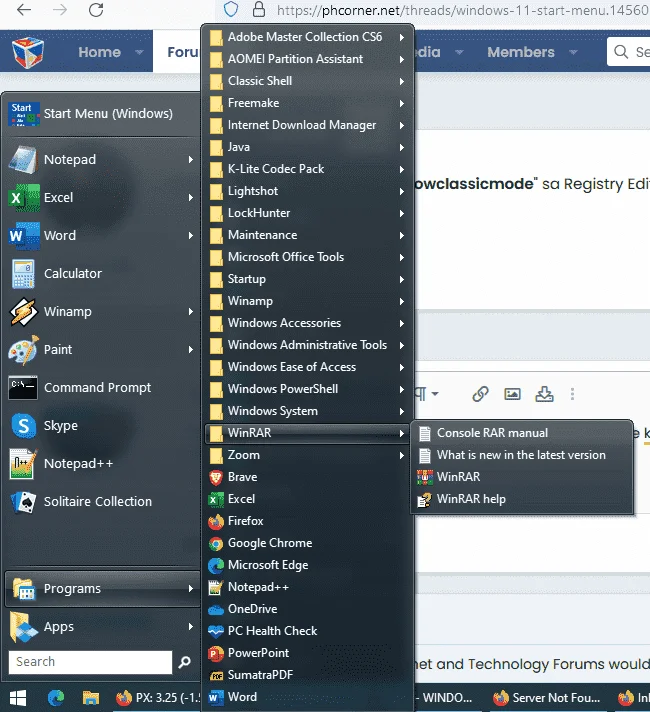
Task: Click the start menu Search field
Action: pyautogui.click(x=90, y=662)
